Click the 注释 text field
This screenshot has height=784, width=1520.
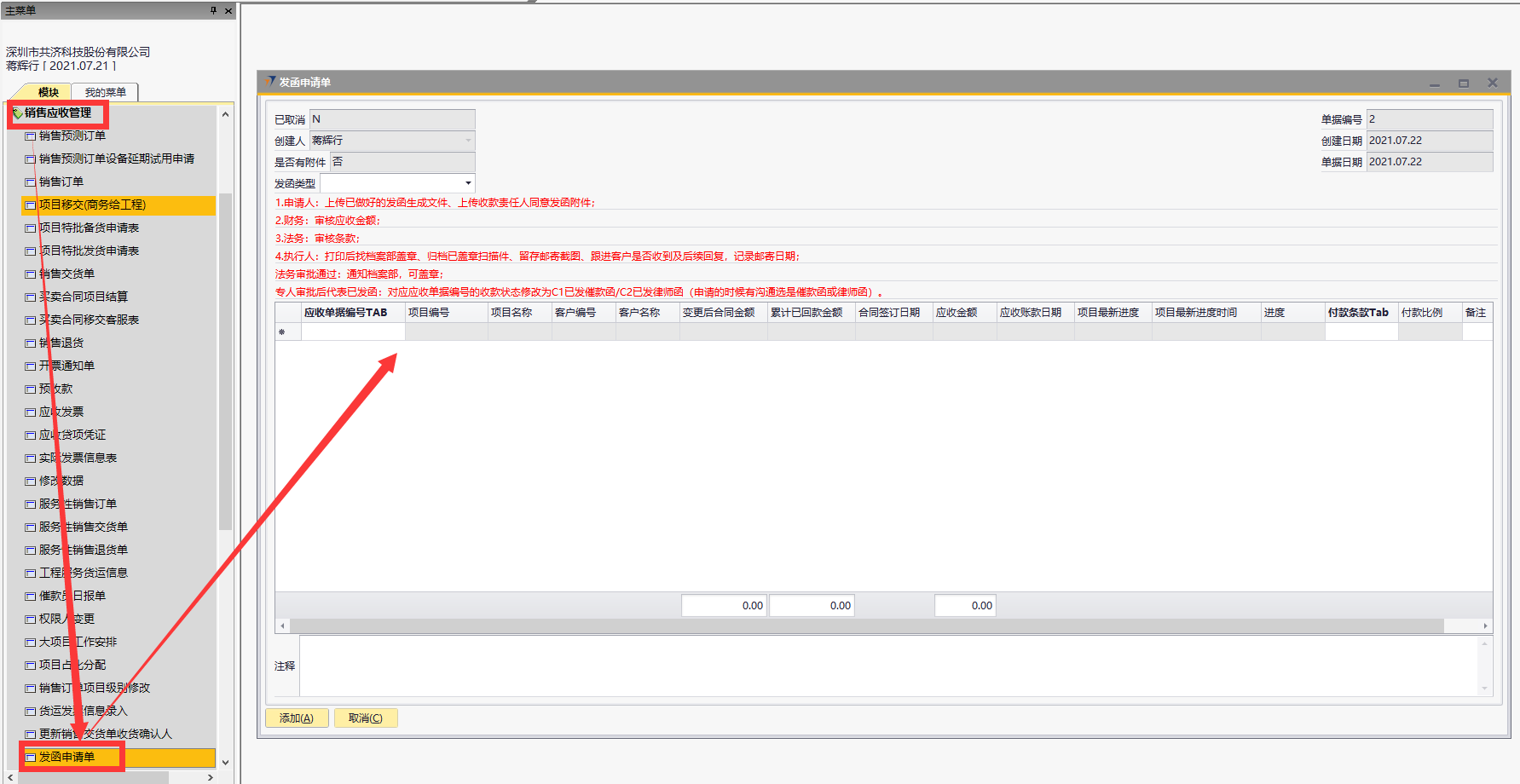pos(887,666)
